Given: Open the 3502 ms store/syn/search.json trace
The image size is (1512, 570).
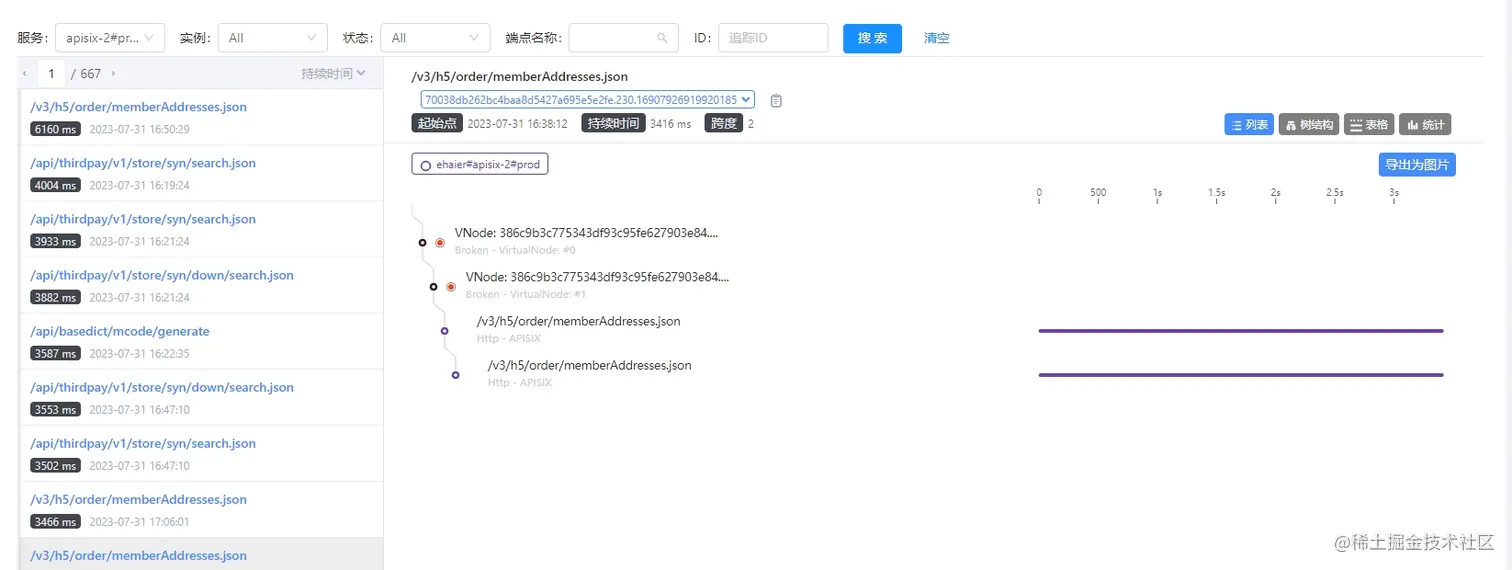Looking at the screenshot, I should (x=201, y=454).
